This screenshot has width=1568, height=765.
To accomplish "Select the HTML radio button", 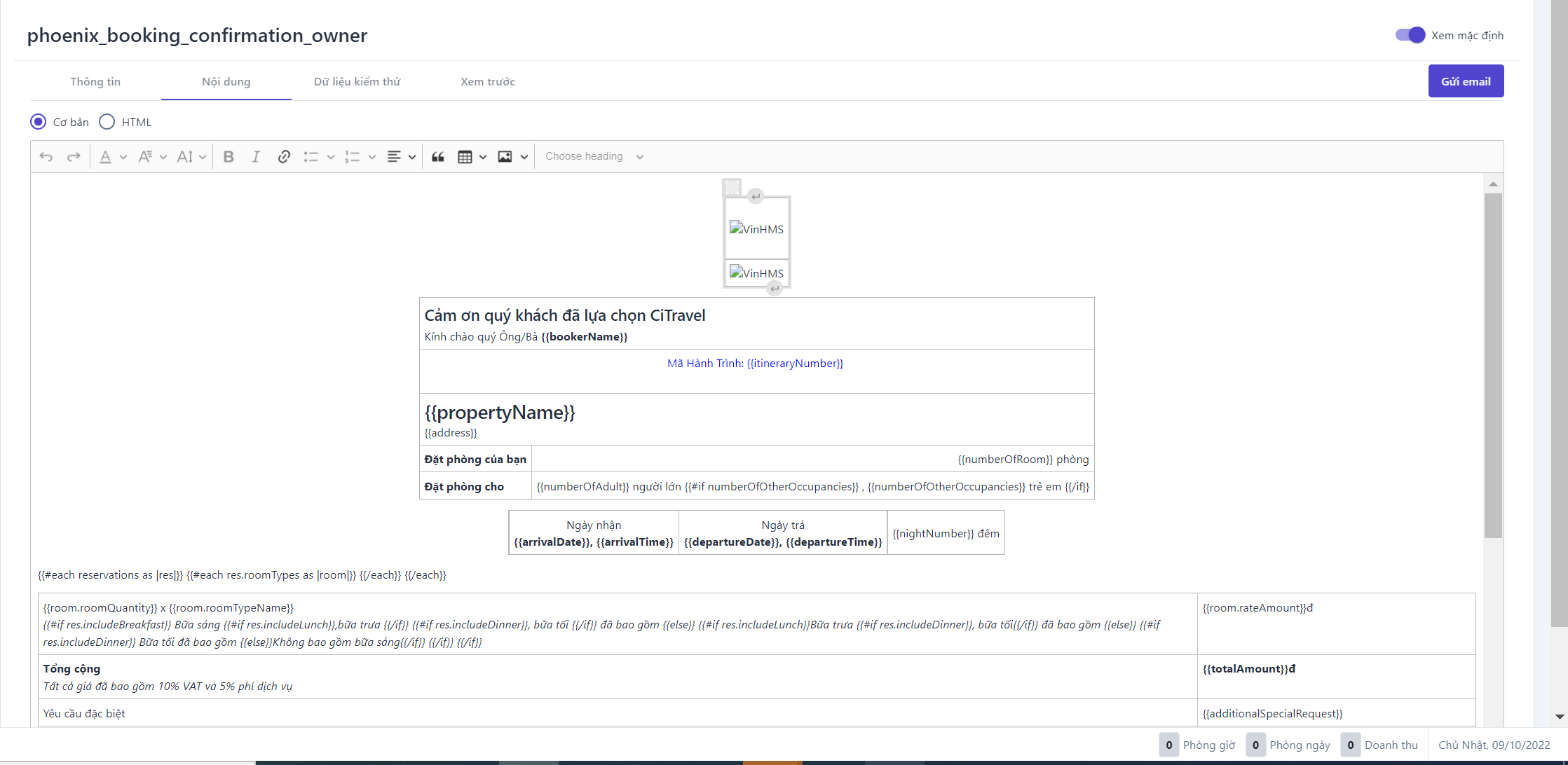I will click(x=107, y=122).
